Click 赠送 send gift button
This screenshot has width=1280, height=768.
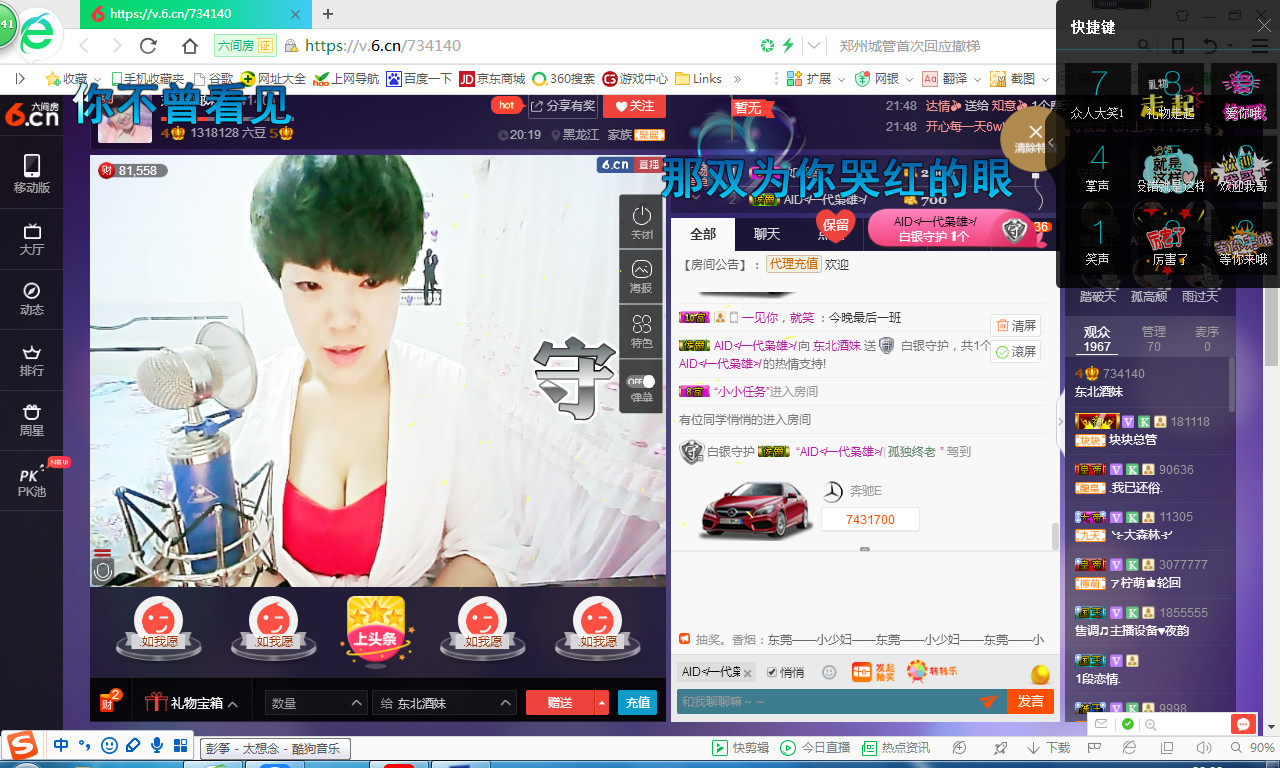pos(560,703)
